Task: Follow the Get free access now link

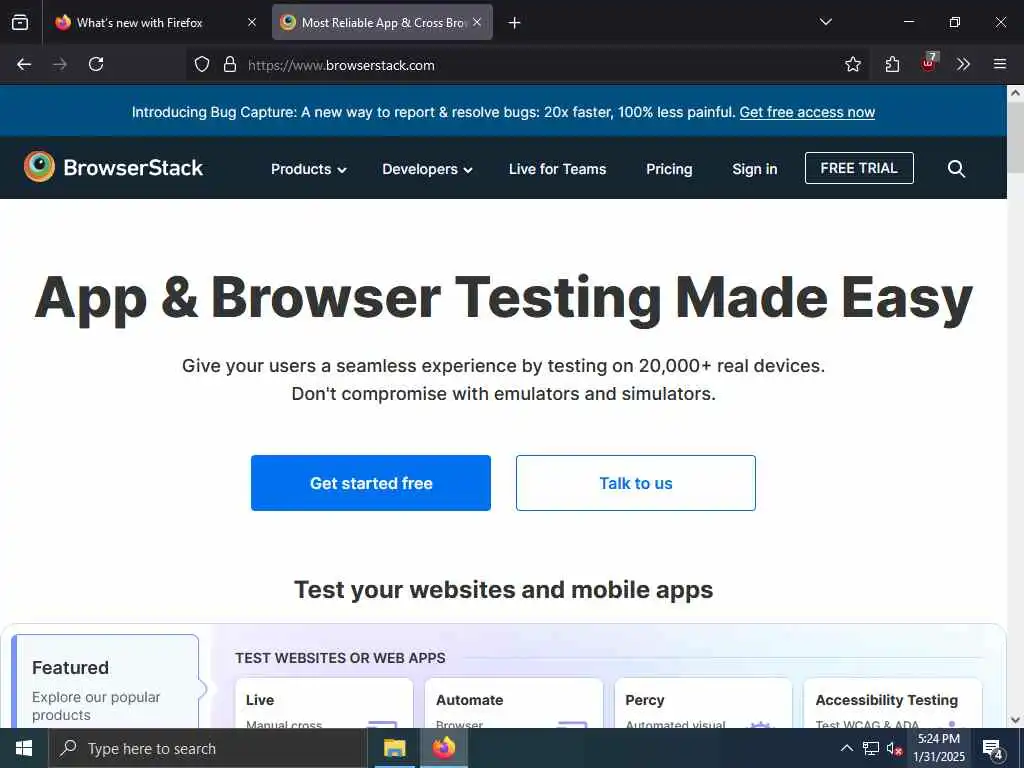Action: tap(807, 112)
